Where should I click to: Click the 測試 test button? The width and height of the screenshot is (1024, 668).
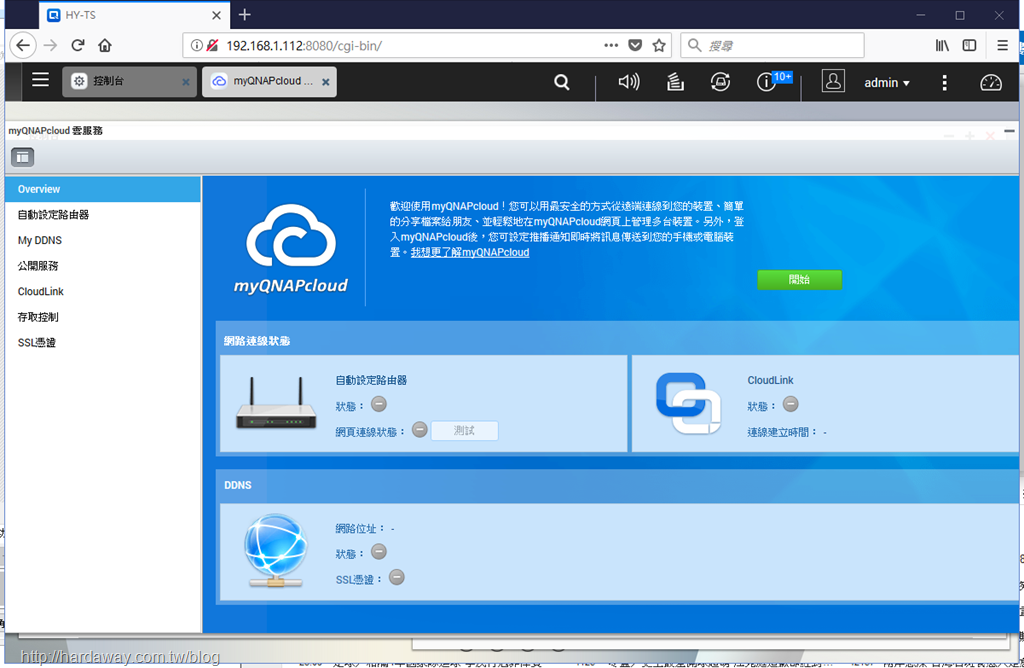click(464, 430)
